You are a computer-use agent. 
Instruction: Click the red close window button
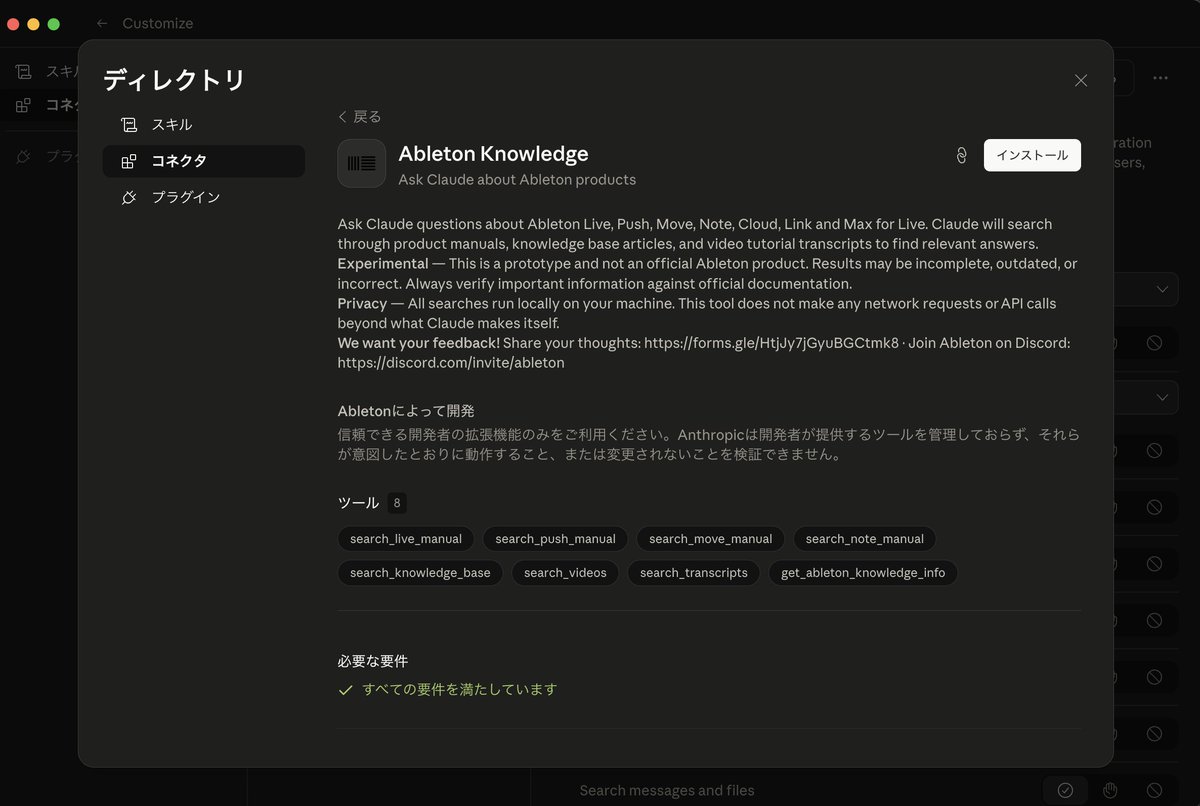click(13, 24)
